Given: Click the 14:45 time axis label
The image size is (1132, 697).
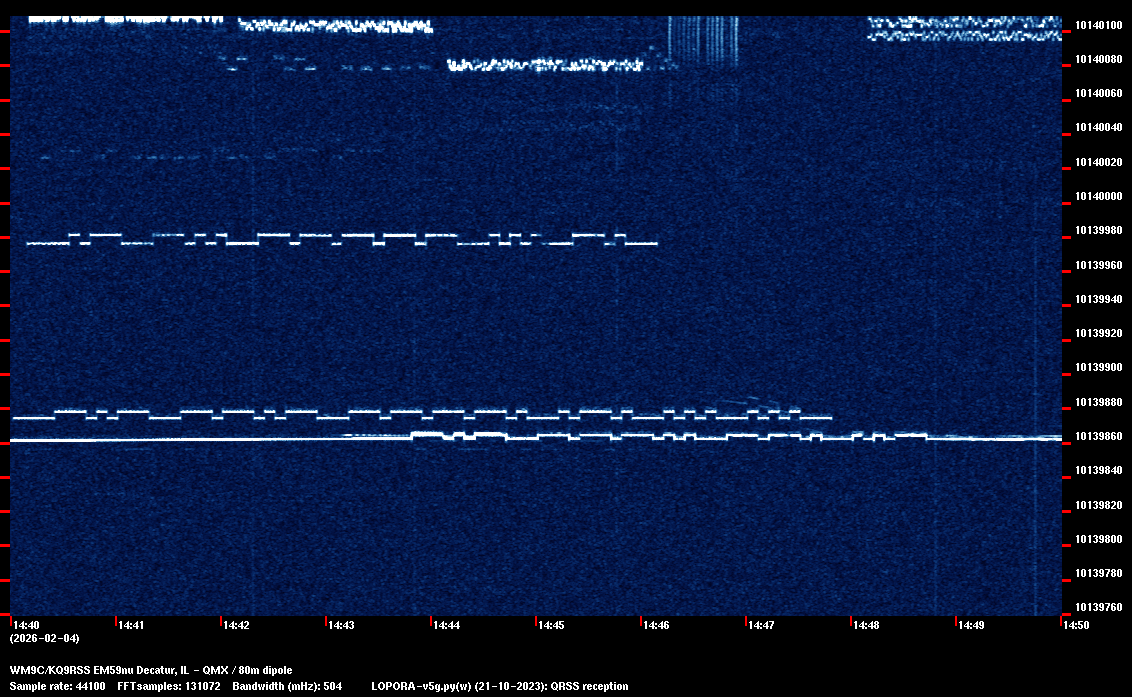Looking at the screenshot, I should [551, 625].
